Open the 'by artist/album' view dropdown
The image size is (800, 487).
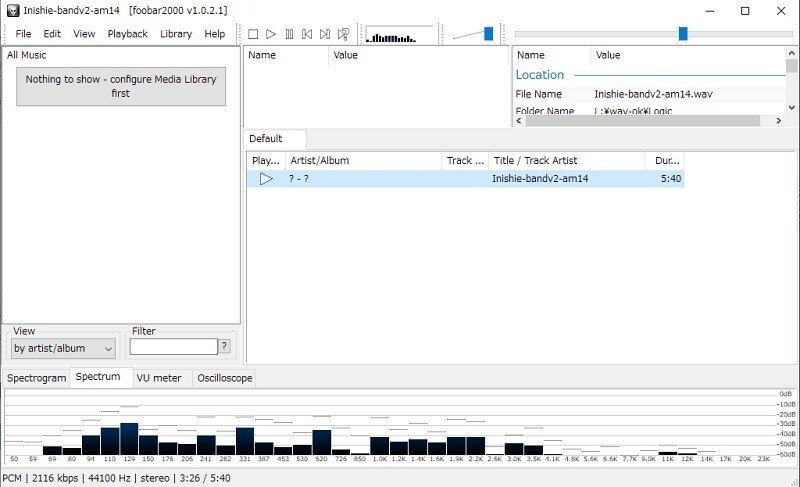(63, 348)
